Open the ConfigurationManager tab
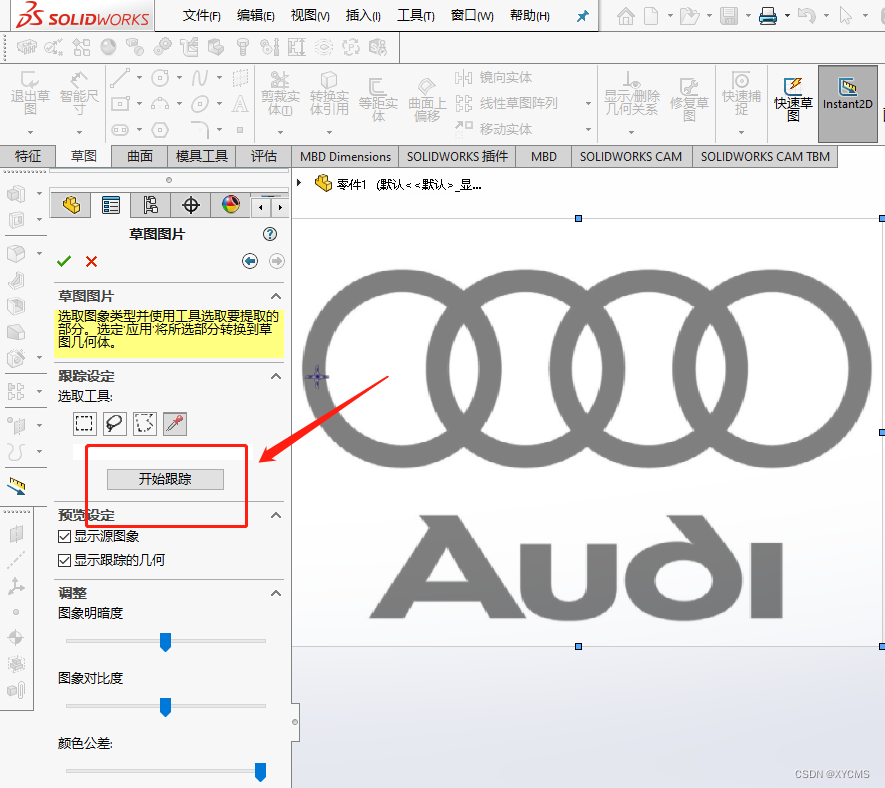The image size is (885, 788). [151, 205]
